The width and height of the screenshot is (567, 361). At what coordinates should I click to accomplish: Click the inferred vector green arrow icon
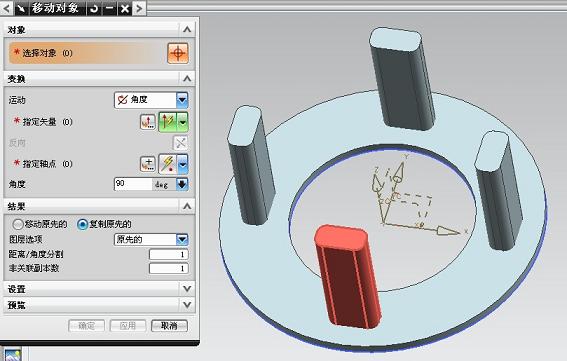(168, 122)
